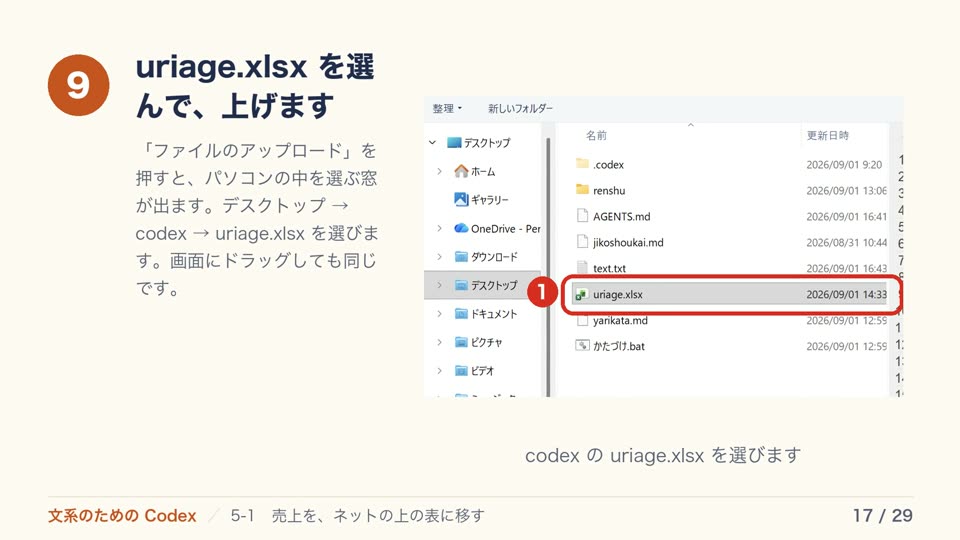This screenshot has height=540, width=960.
Task: Select the yarikata.md file name
Action: click(x=620, y=320)
